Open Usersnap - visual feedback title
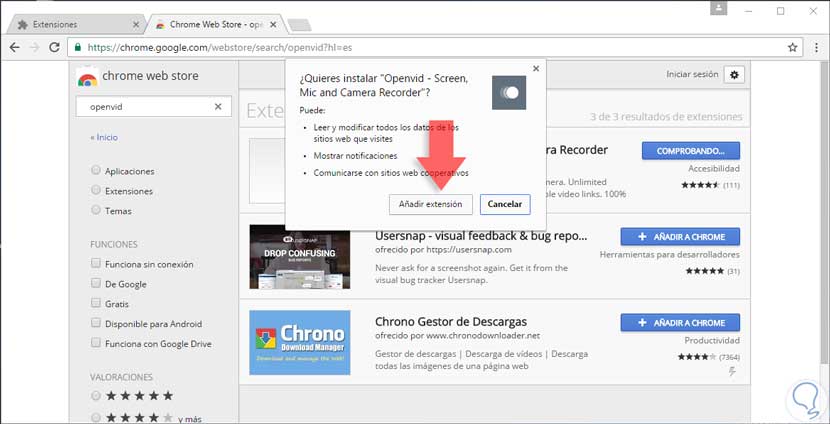 pos(481,236)
